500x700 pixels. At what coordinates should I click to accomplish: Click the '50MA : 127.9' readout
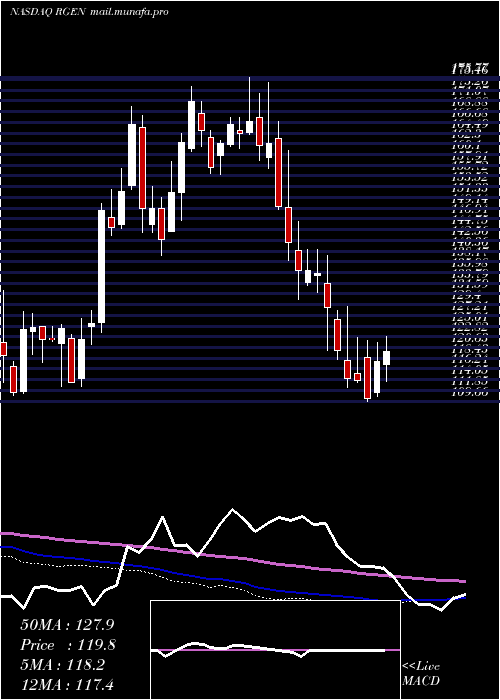click(x=68, y=624)
